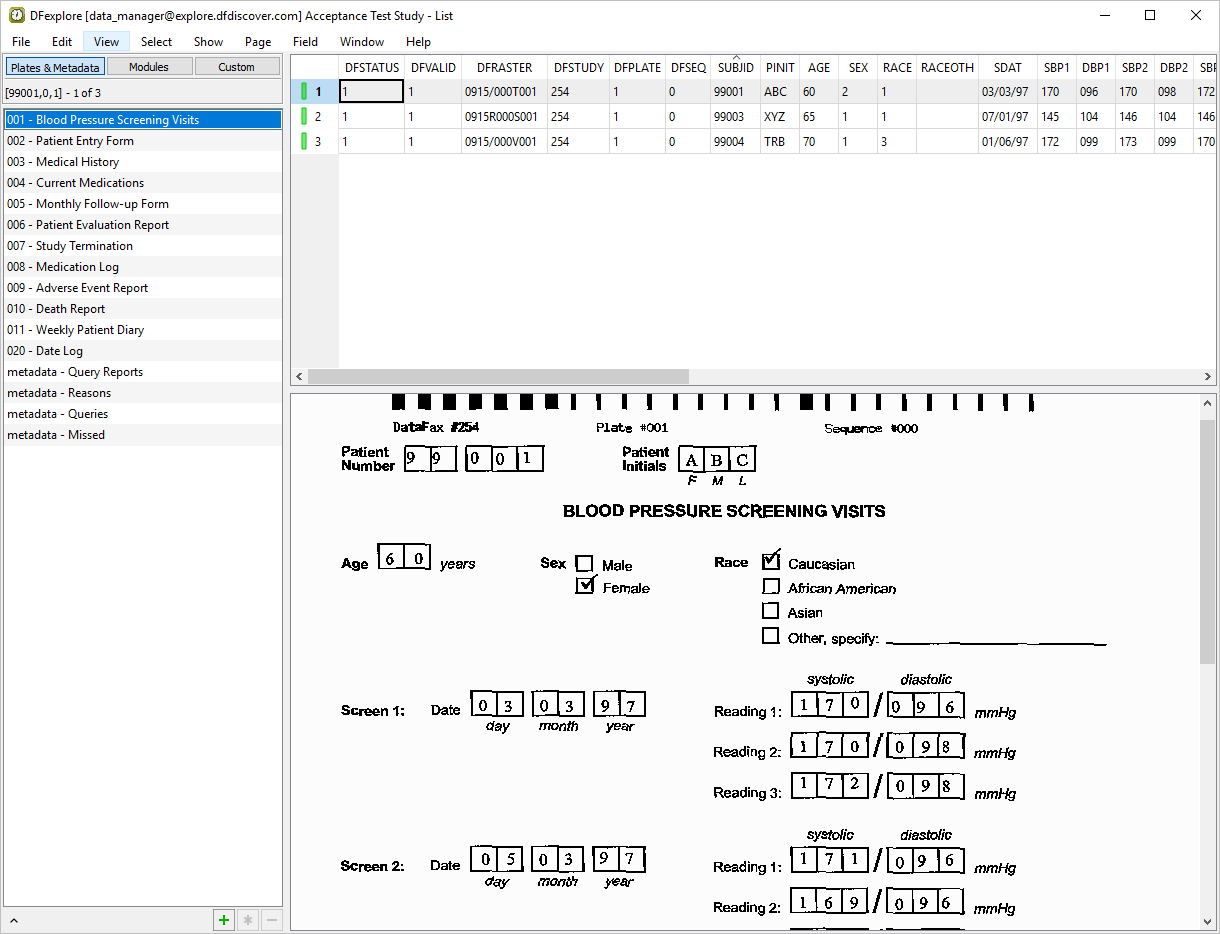Click the green plus add button
The image size is (1220, 934).
coord(224,920)
